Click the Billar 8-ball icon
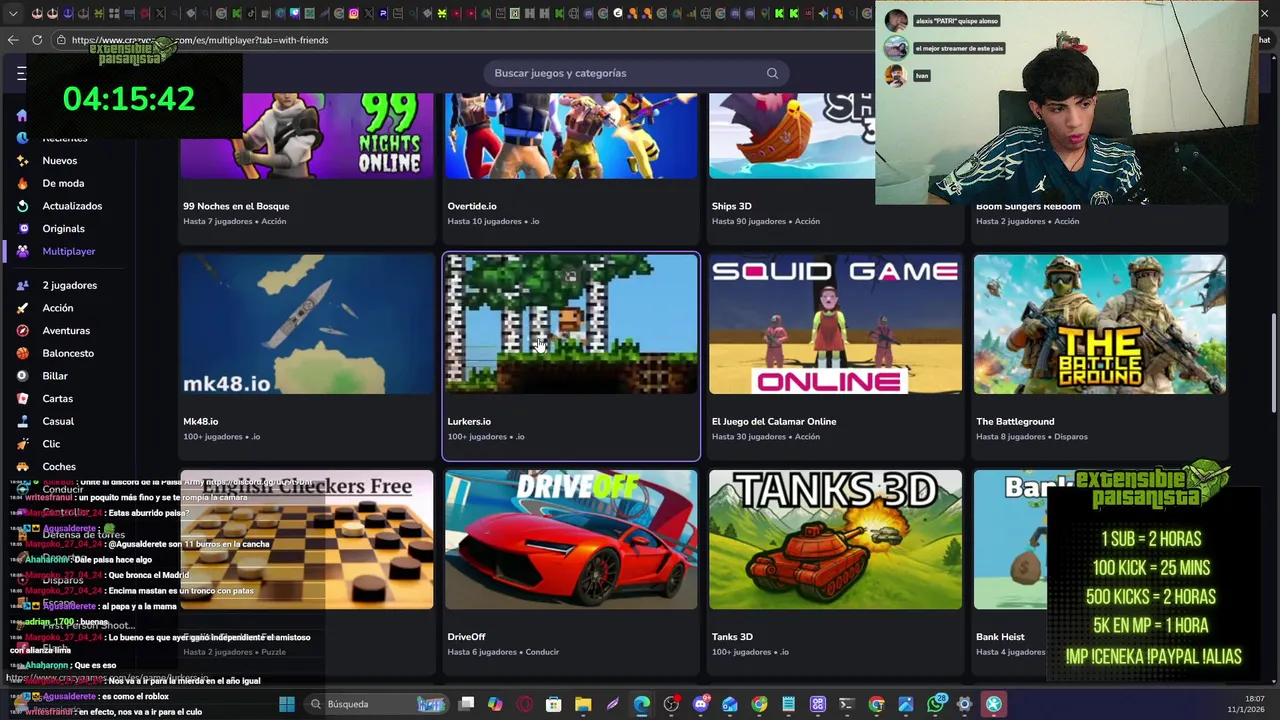The image size is (1280, 720). point(22,376)
